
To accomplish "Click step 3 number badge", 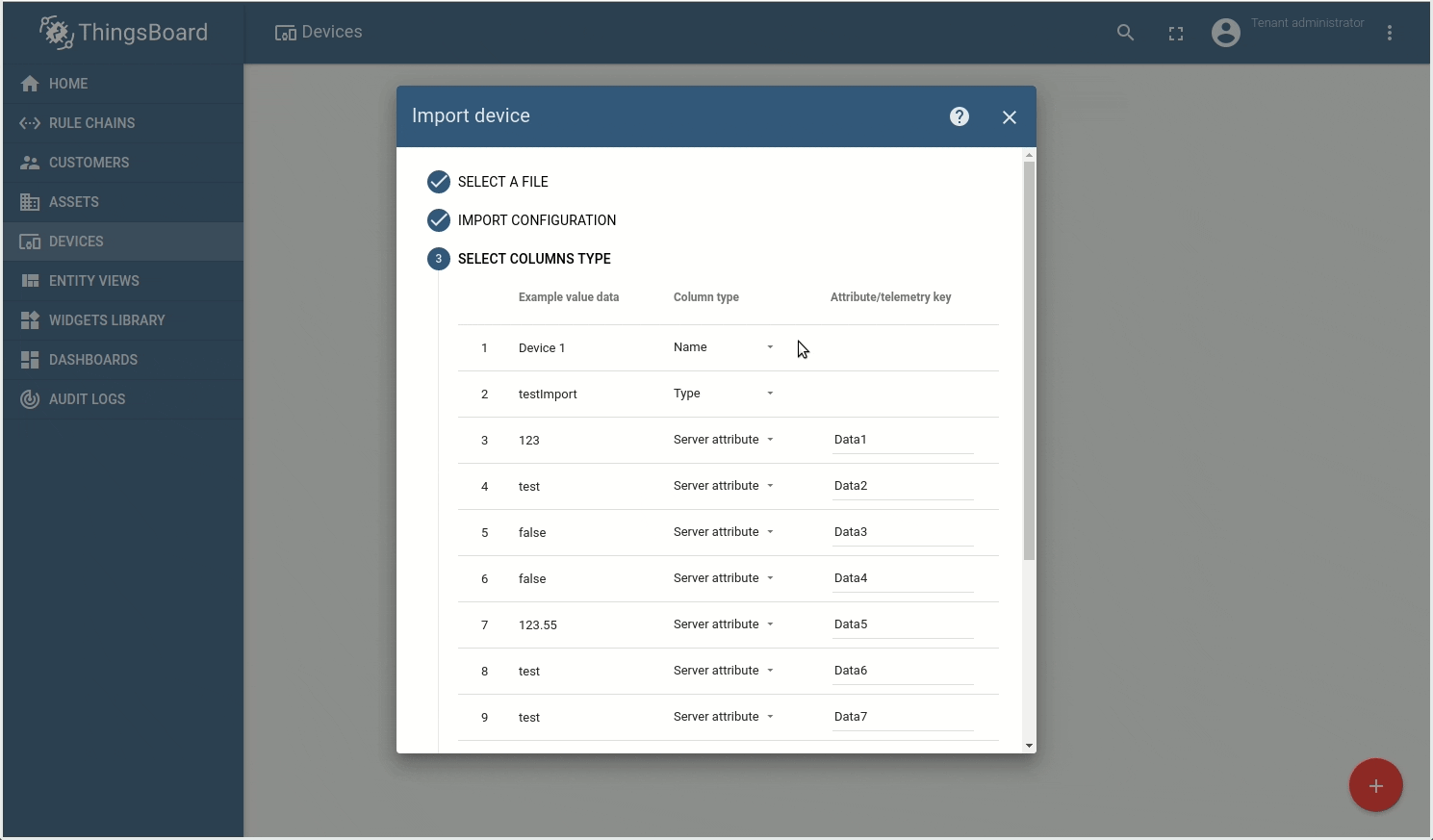I will point(439,259).
